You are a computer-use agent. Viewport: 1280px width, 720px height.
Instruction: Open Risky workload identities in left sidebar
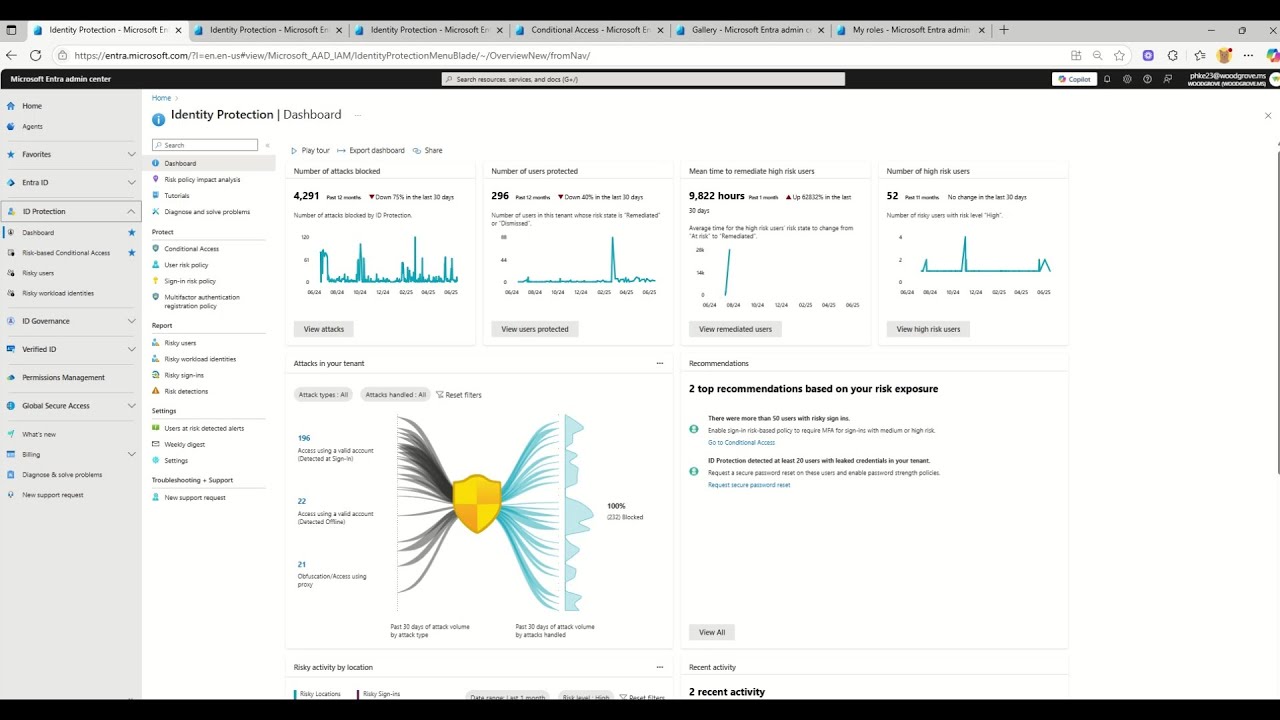[58, 293]
